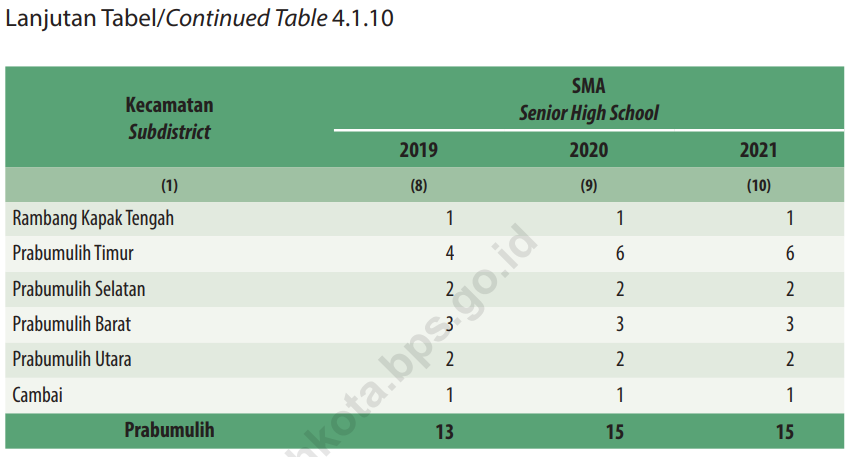The height and width of the screenshot is (457, 852).
Task: Click the column number (1) label
Action: click(169, 185)
